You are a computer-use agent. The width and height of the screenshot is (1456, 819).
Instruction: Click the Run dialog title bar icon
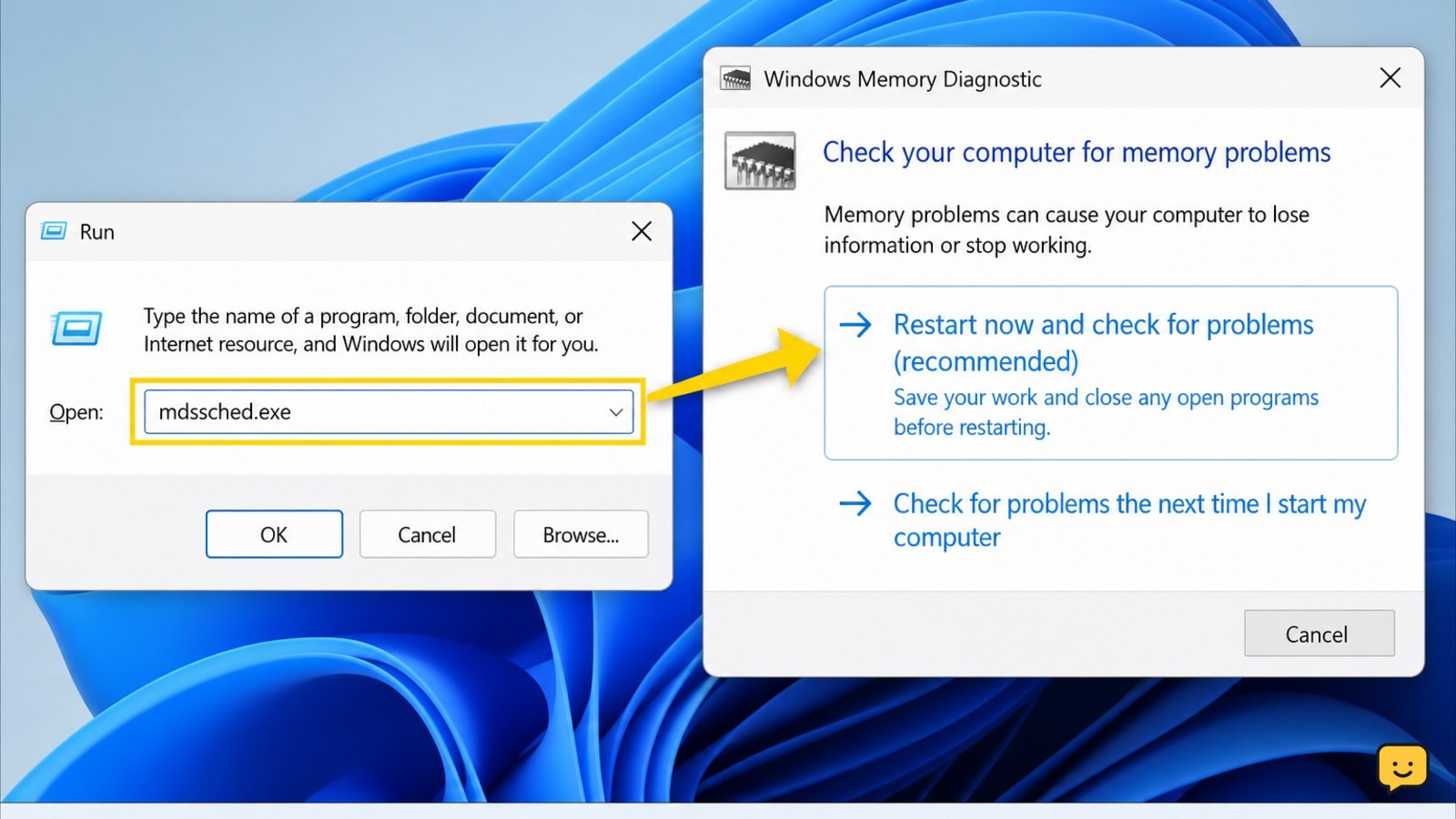pyautogui.click(x=54, y=231)
